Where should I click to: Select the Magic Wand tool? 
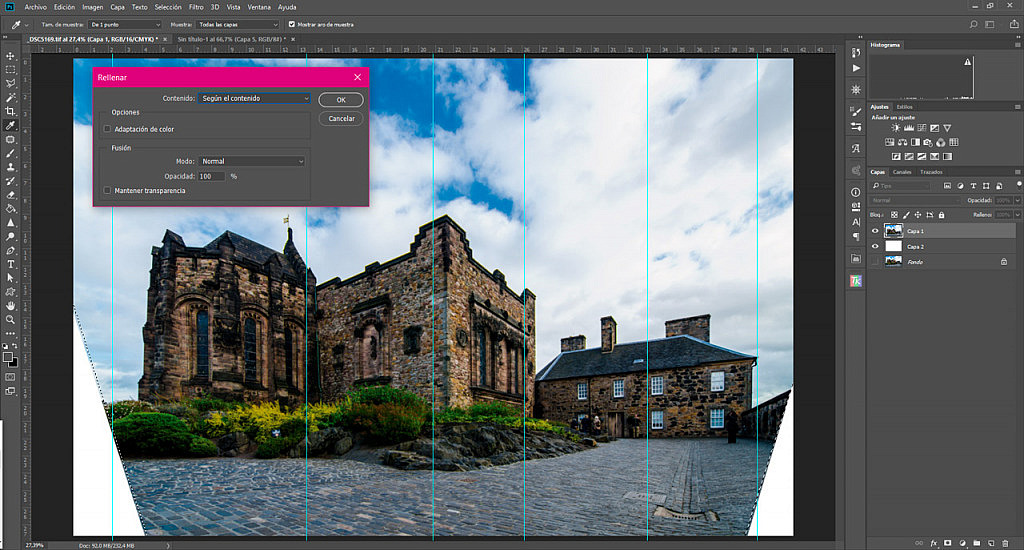[x=10, y=97]
